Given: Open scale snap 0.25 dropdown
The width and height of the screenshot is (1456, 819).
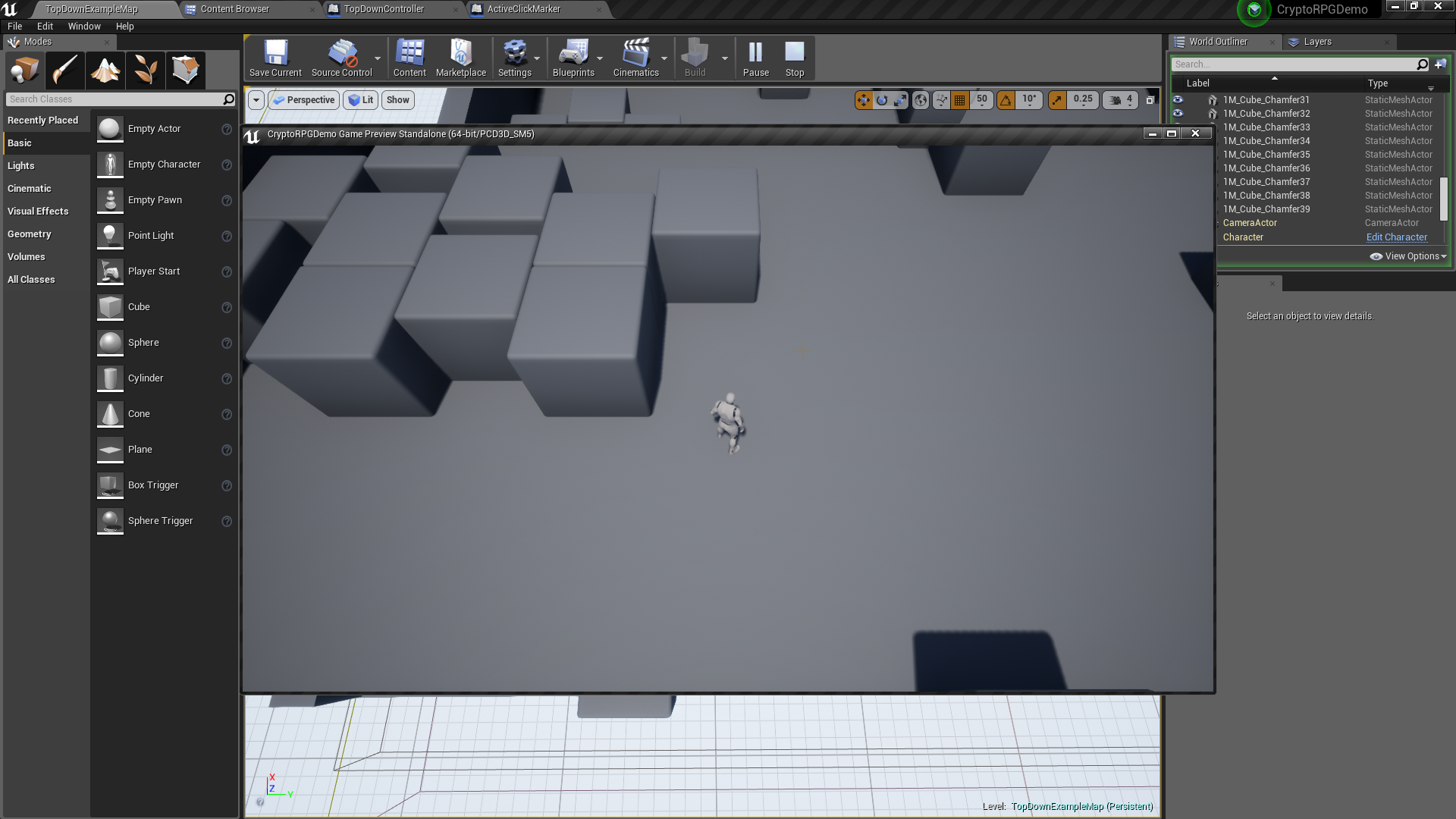Looking at the screenshot, I should [1083, 100].
